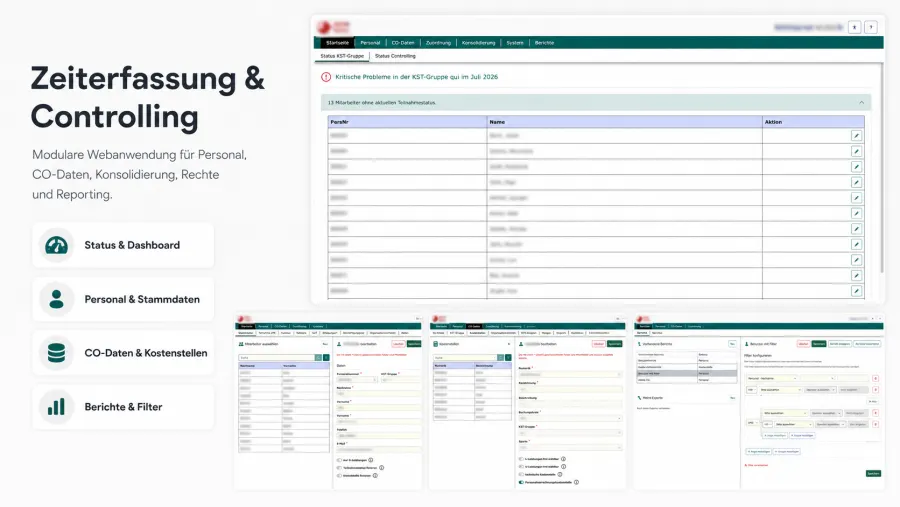Toggle first switch below Sparte in Kostenstellen form
900x507 pixels.
pyautogui.click(x=521, y=459)
